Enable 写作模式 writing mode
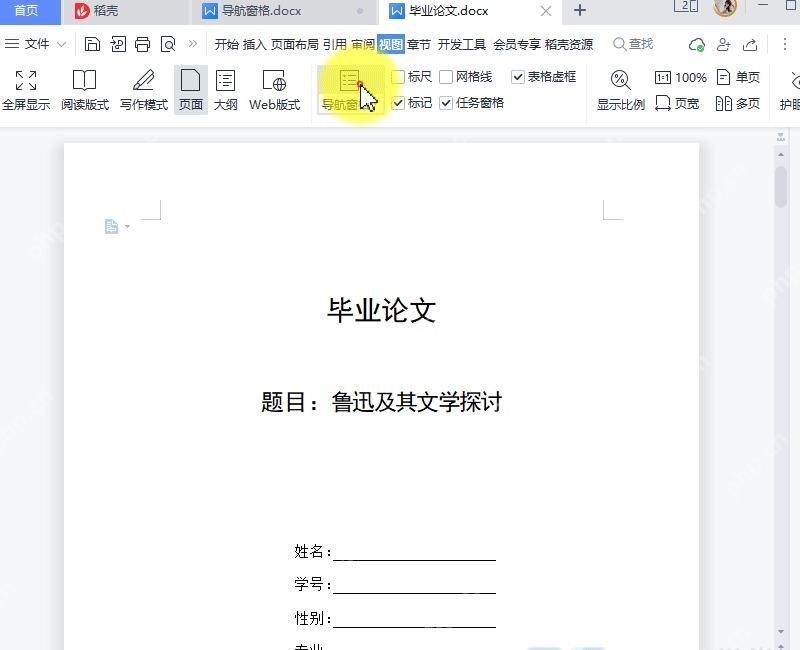Image resolution: width=800 pixels, height=650 pixels. click(x=144, y=90)
